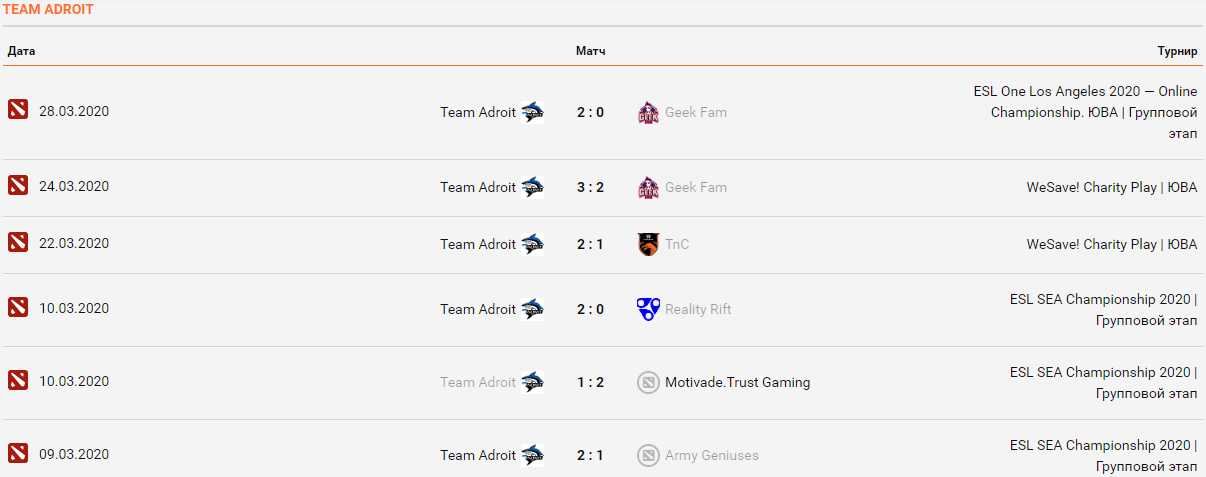The image size is (1206, 477).
Task: Click the Geek Fam logo in the 28.03.2020 match
Action: click(x=648, y=112)
